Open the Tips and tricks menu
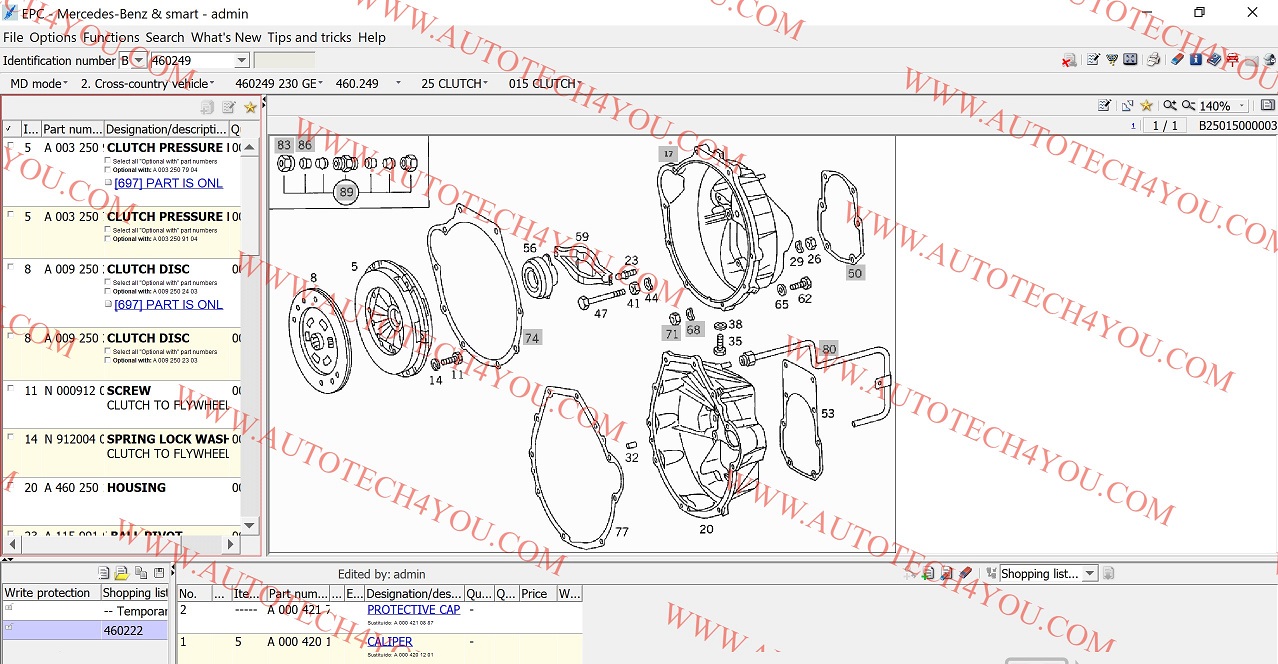The height and width of the screenshot is (664, 1278). coord(309,37)
